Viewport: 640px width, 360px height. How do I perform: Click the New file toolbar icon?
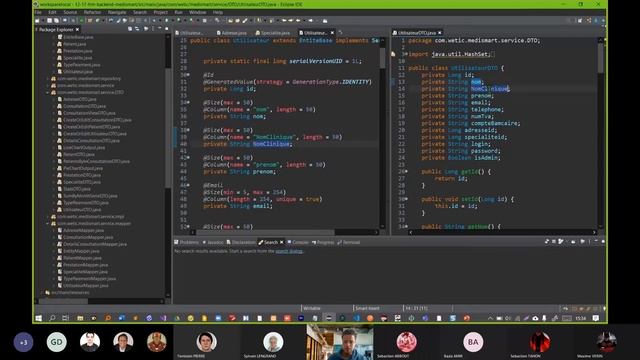tap(38, 20)
